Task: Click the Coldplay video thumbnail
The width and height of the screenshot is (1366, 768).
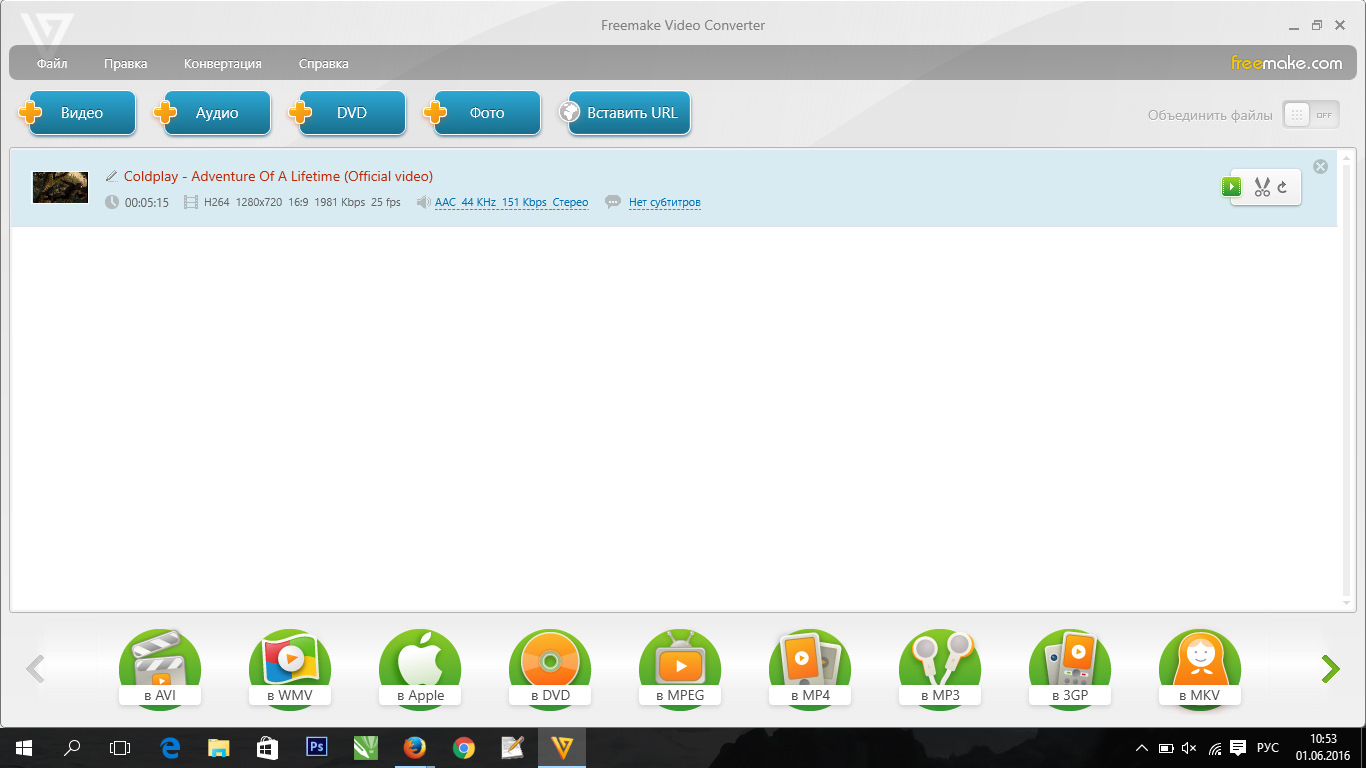Action: (60, 187)
